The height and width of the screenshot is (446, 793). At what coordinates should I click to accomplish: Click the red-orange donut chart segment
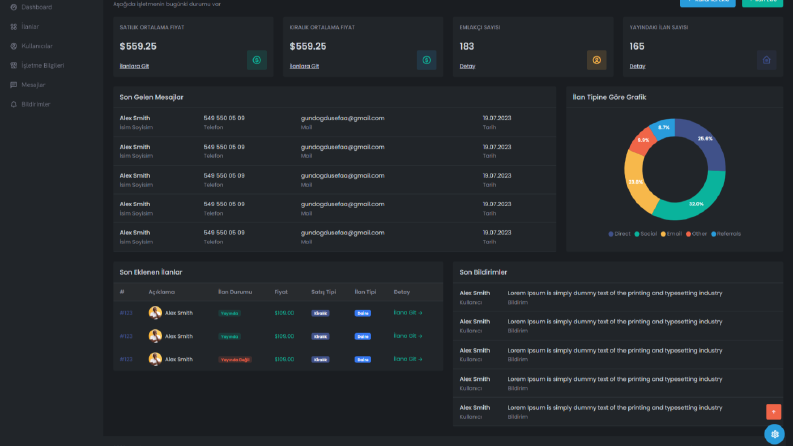pos(641,142)
